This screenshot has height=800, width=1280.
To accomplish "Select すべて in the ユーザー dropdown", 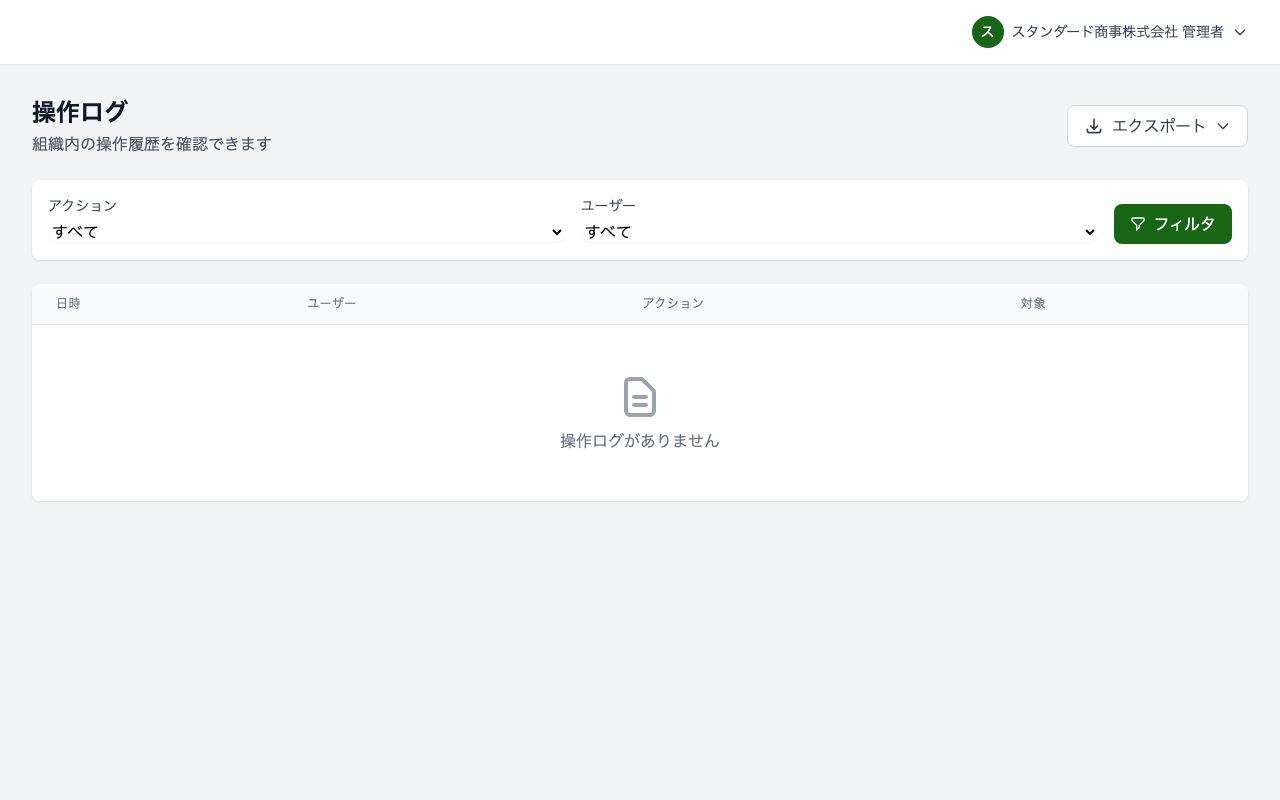I will tap(608, 232).
